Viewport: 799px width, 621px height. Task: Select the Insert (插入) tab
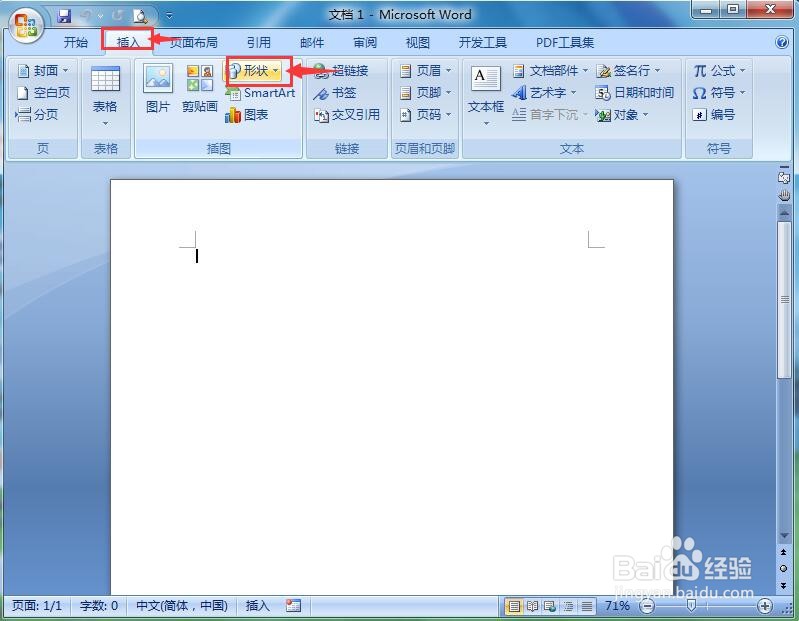pos(128,42)
